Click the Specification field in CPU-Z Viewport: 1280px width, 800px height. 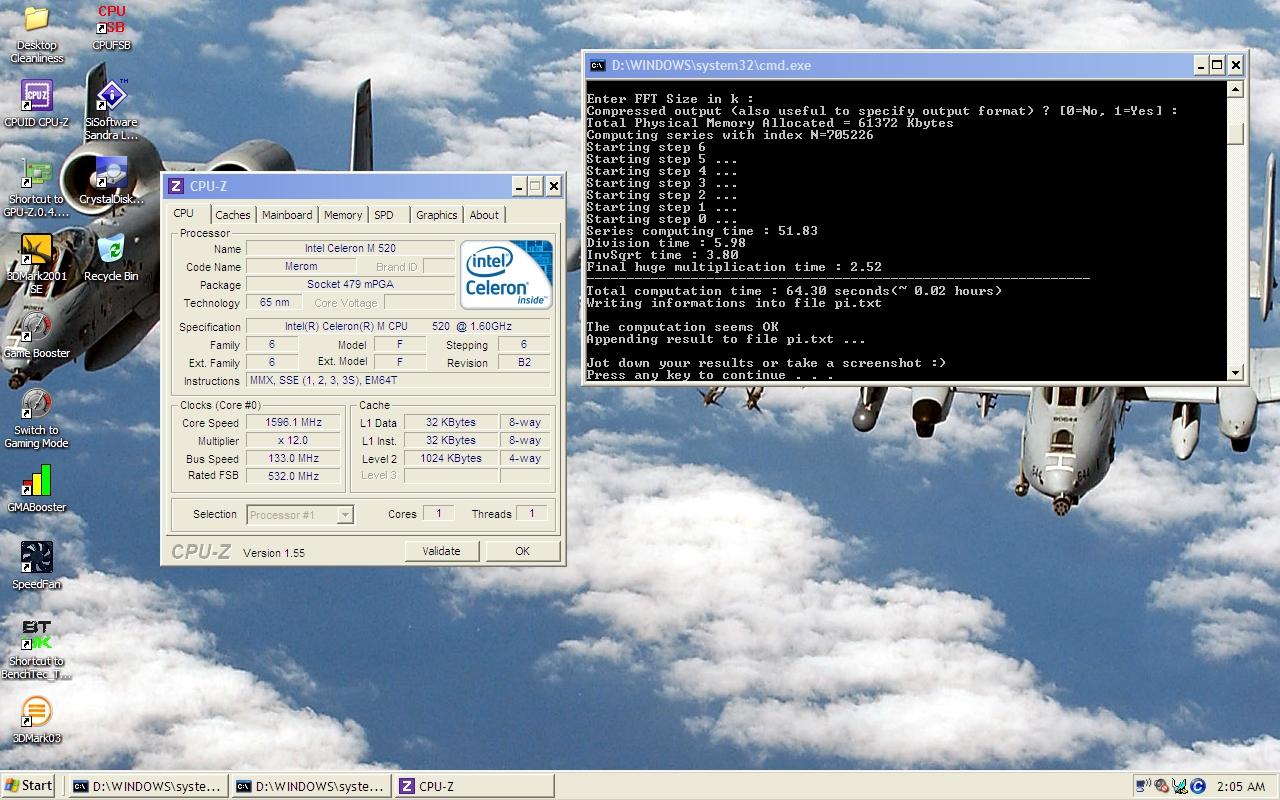tap(398, 327)
